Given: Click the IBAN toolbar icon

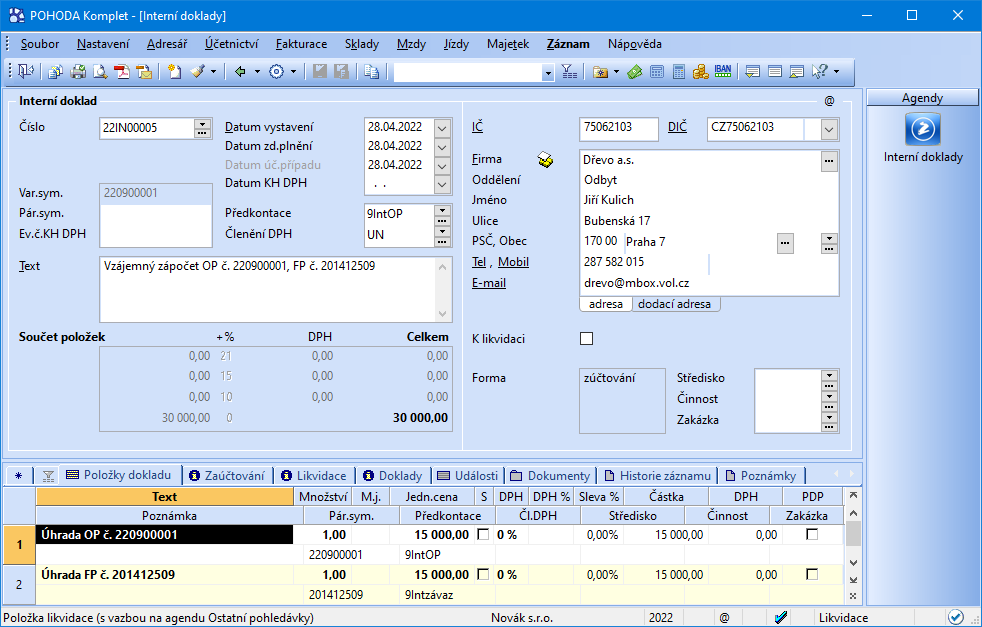Looking at the screenshot, I should 723,72.
